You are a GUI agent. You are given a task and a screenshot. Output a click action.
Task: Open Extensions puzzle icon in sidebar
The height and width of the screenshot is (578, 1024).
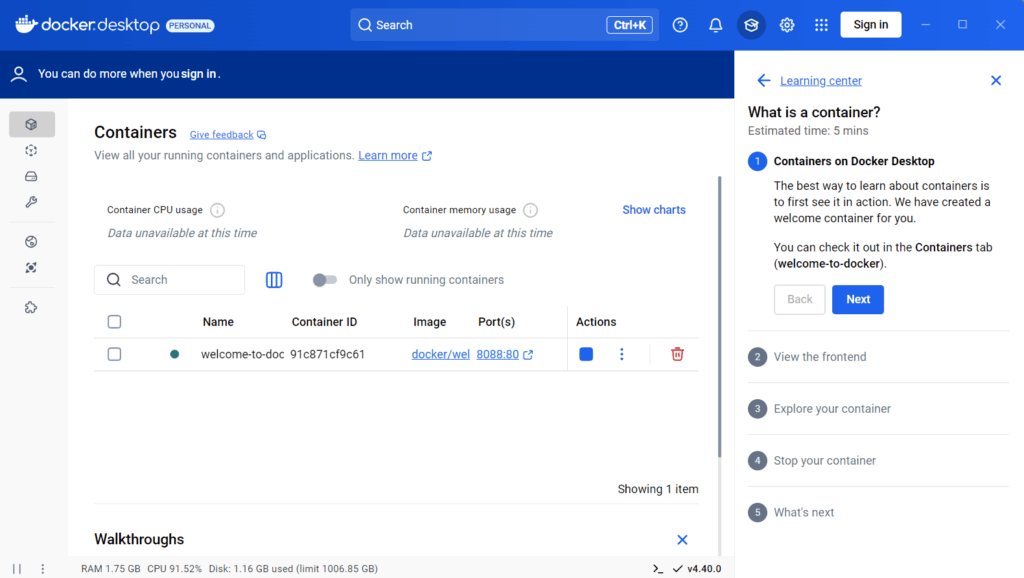pyautogui.click(x=31, y=308)
